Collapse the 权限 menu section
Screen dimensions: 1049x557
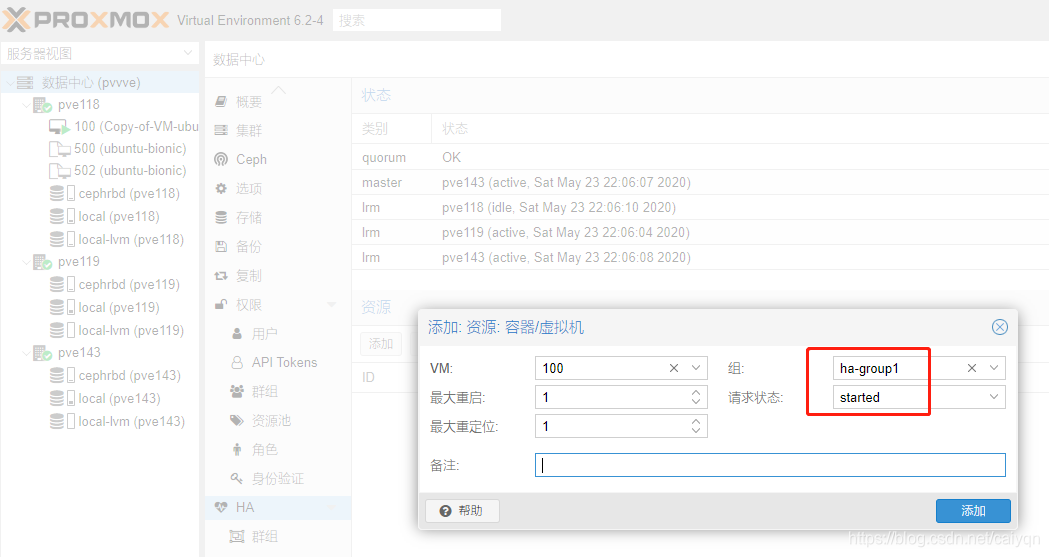[x=331, y=305]
